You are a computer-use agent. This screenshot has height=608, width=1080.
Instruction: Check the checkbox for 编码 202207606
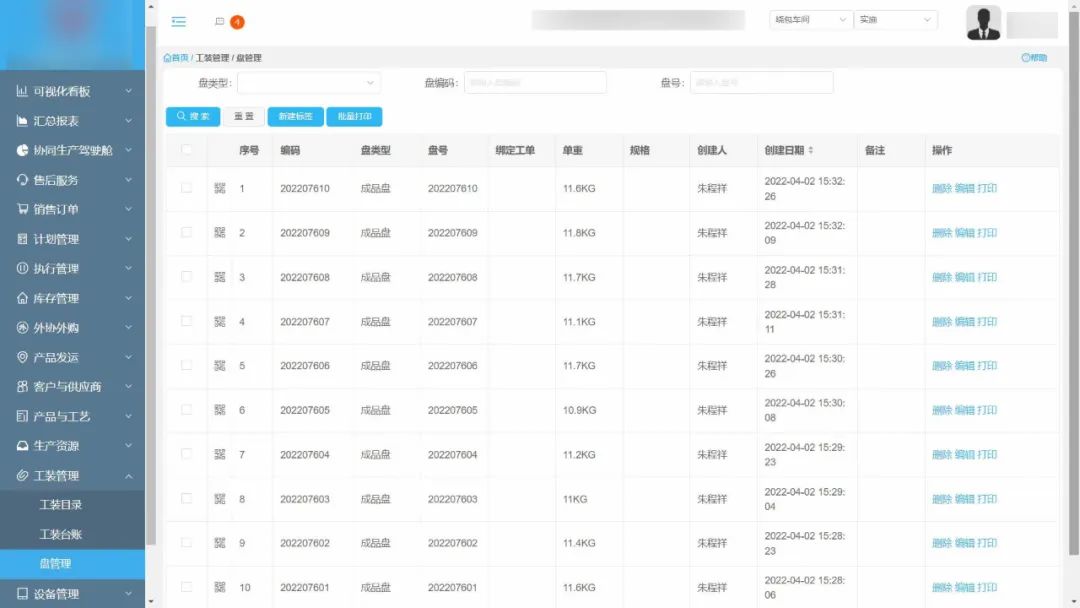(184, 366)
